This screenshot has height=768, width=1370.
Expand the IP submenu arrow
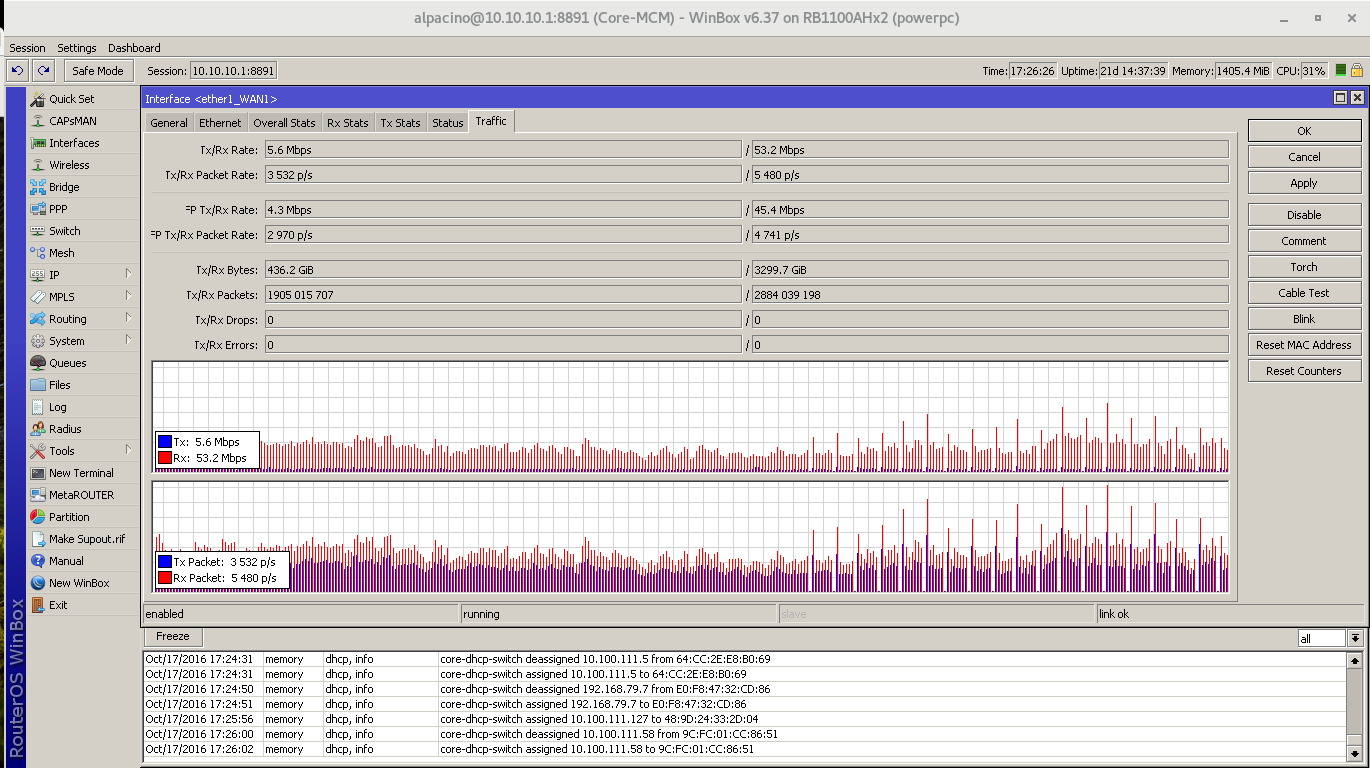128,274
